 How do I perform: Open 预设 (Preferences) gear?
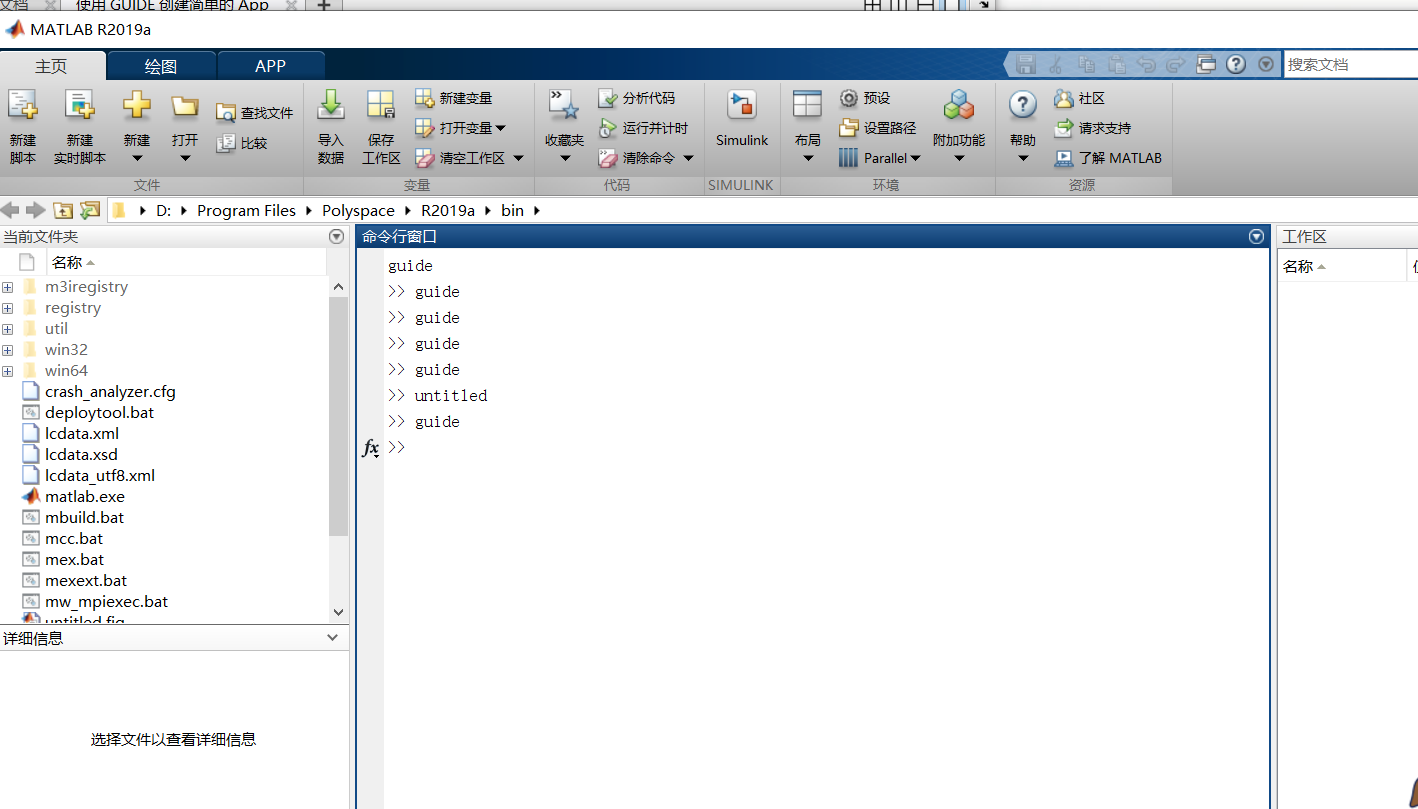pyautogui.click(x=864, y=98)
